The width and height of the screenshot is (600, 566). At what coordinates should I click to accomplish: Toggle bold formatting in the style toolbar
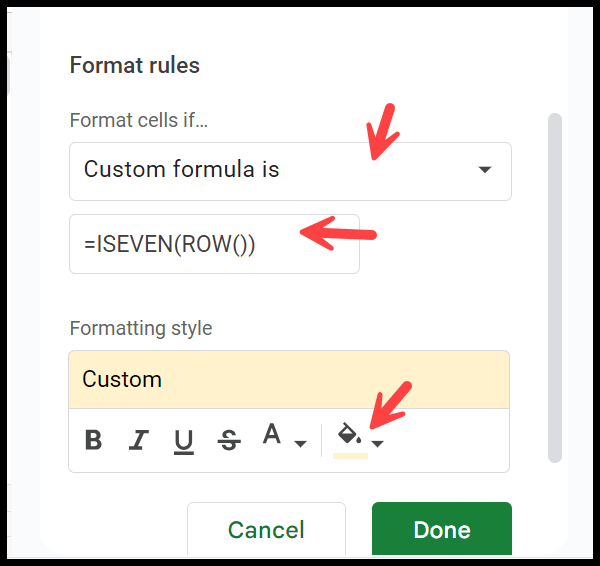point(94,440)
